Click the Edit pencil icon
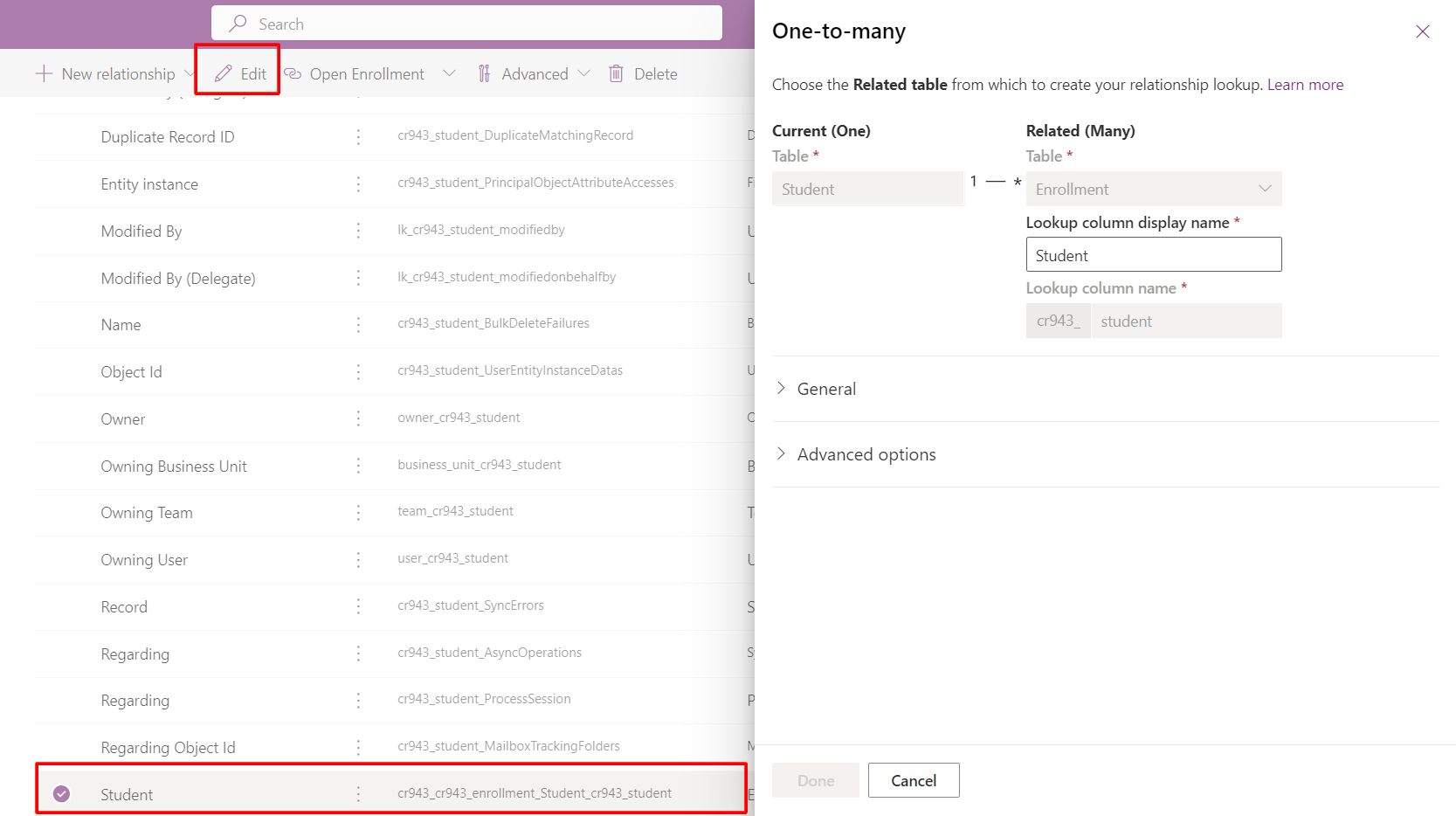Image resolution: width=1456 pixels, height=816 pixels. (x=224, y=74)
